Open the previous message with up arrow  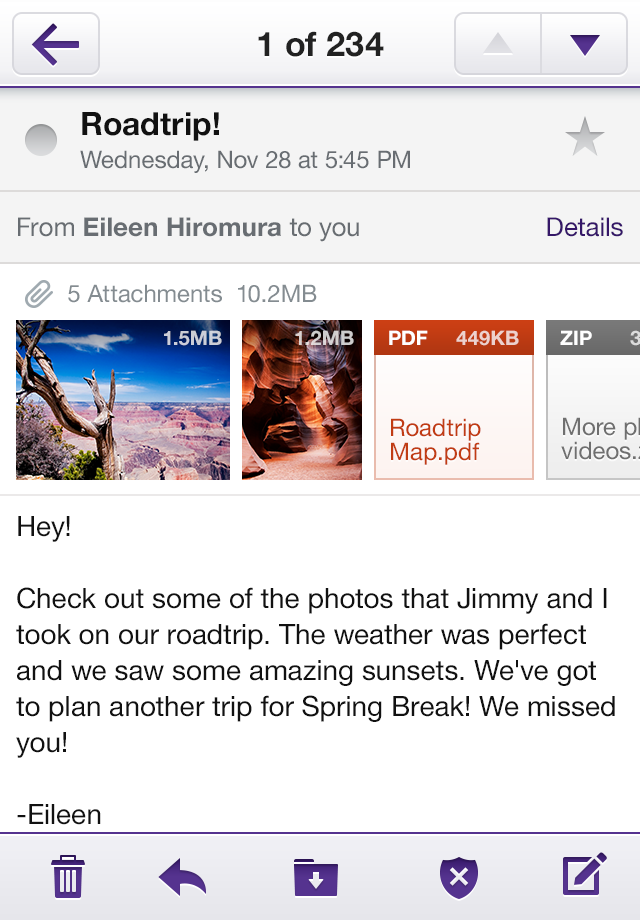[x=497, y=44]
